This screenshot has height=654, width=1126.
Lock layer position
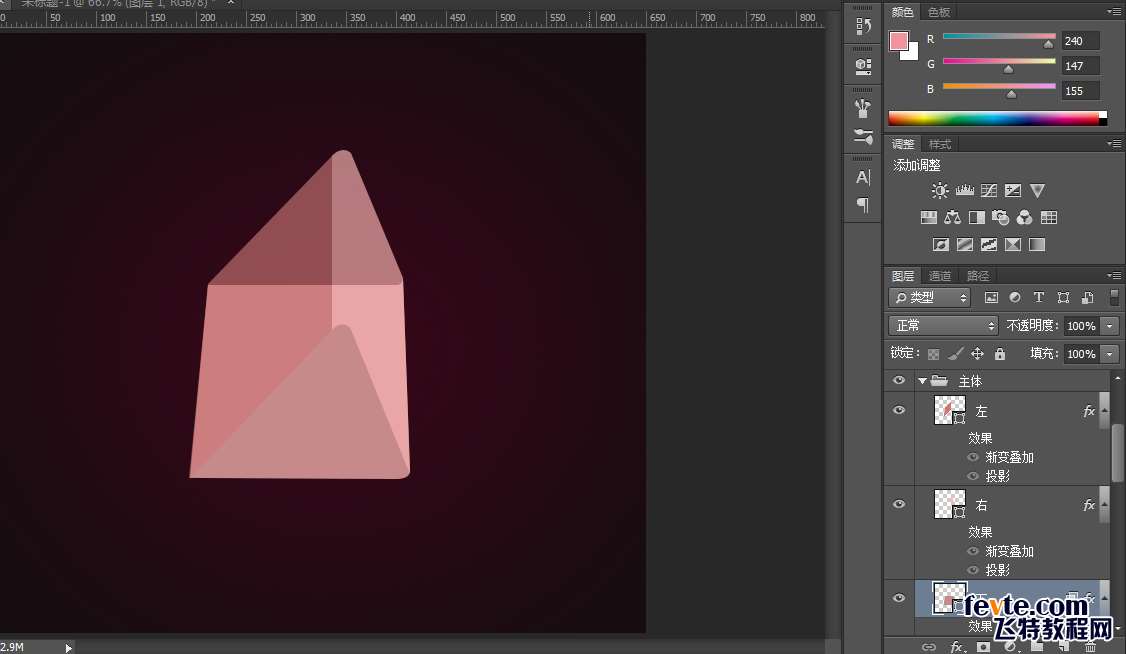tap(977, 354)
